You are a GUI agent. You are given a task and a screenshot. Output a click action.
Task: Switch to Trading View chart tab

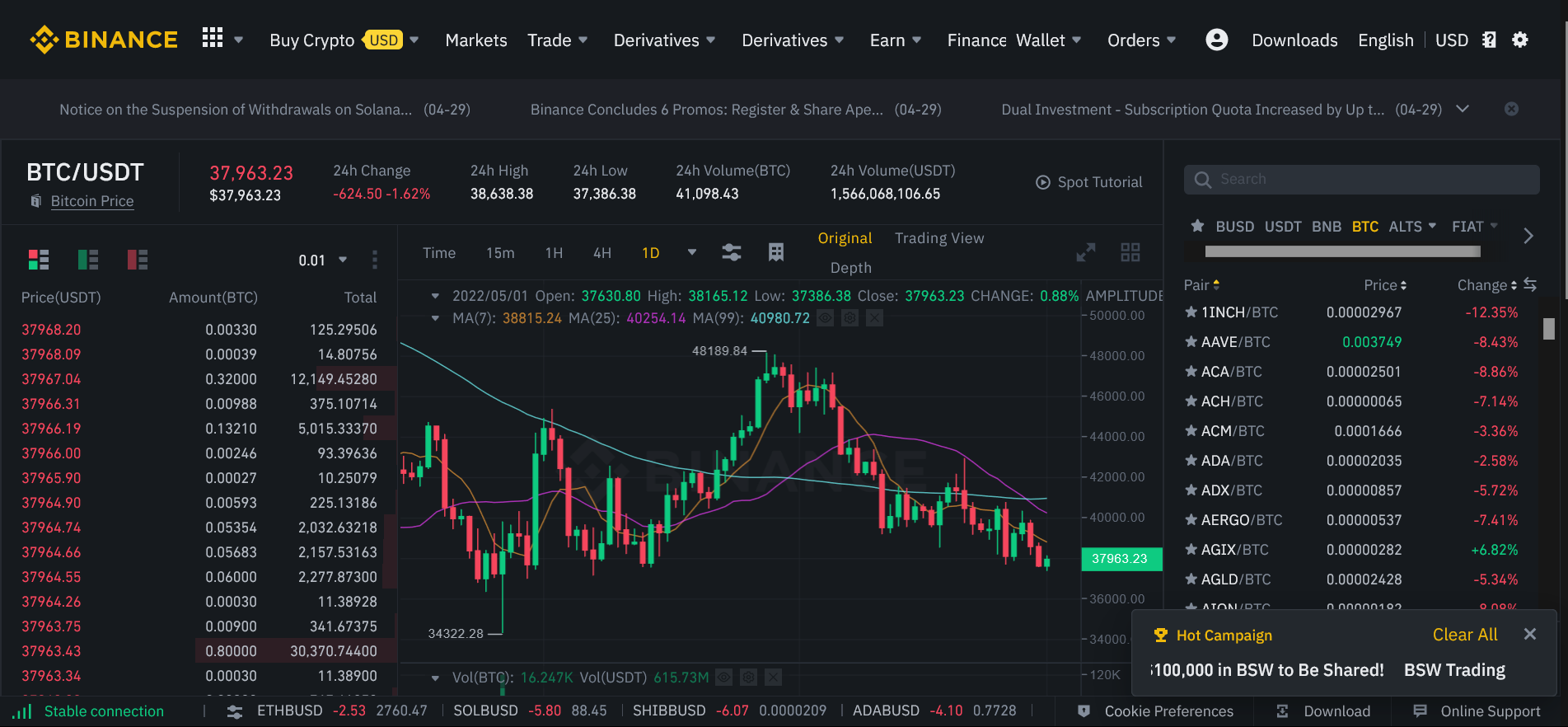[x=939, y=237]
